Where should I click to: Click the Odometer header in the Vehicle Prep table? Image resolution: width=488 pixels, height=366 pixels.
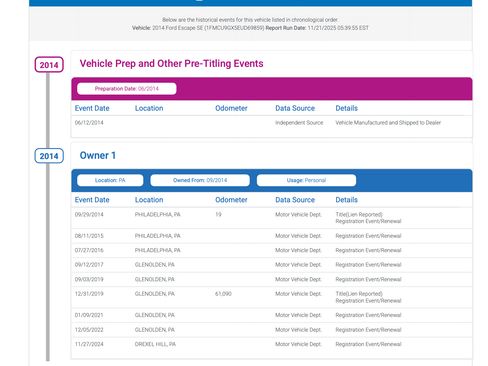click(231, 108)
